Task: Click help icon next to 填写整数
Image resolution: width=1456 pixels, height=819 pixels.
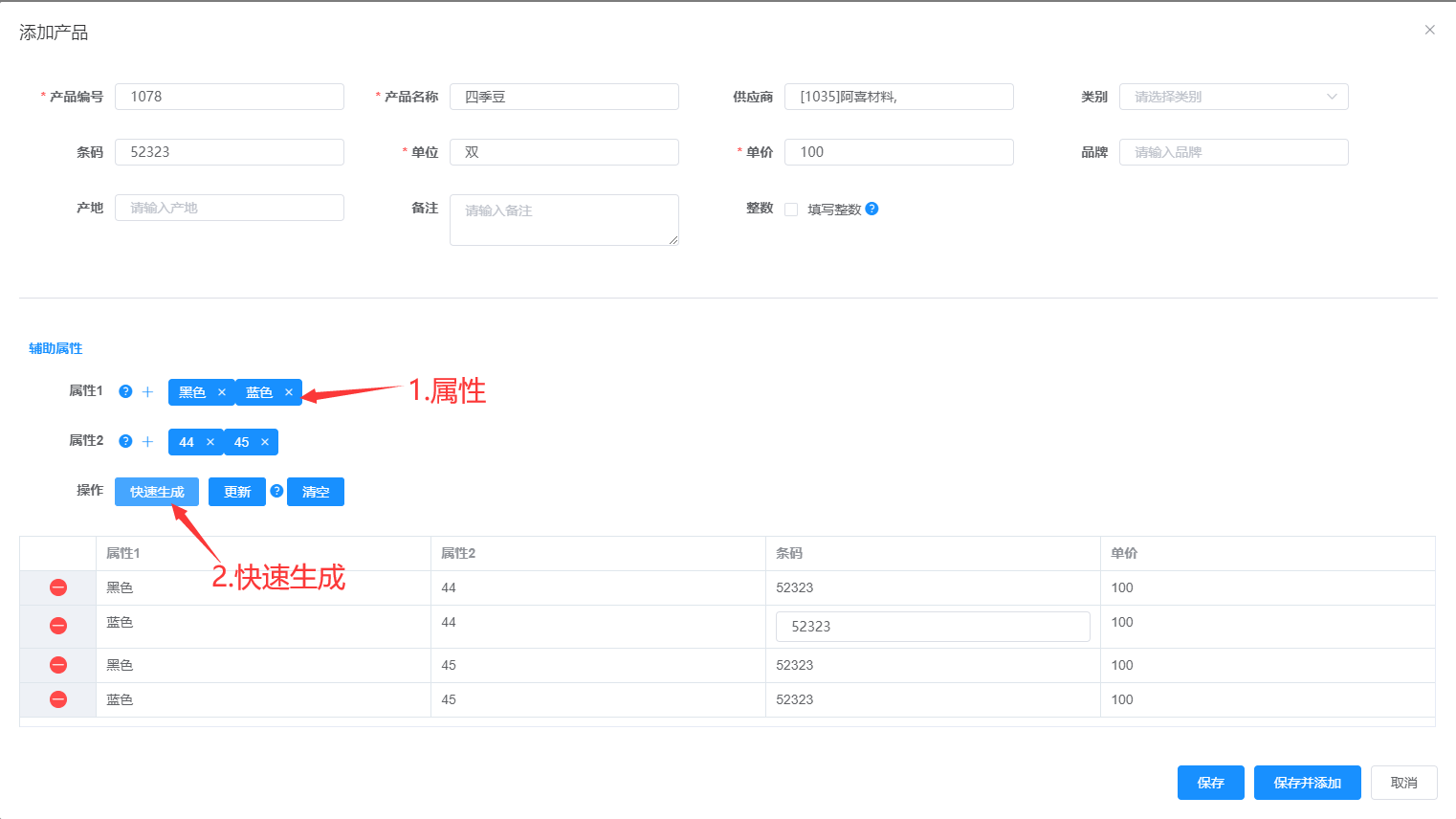Action: coord(871,209)
